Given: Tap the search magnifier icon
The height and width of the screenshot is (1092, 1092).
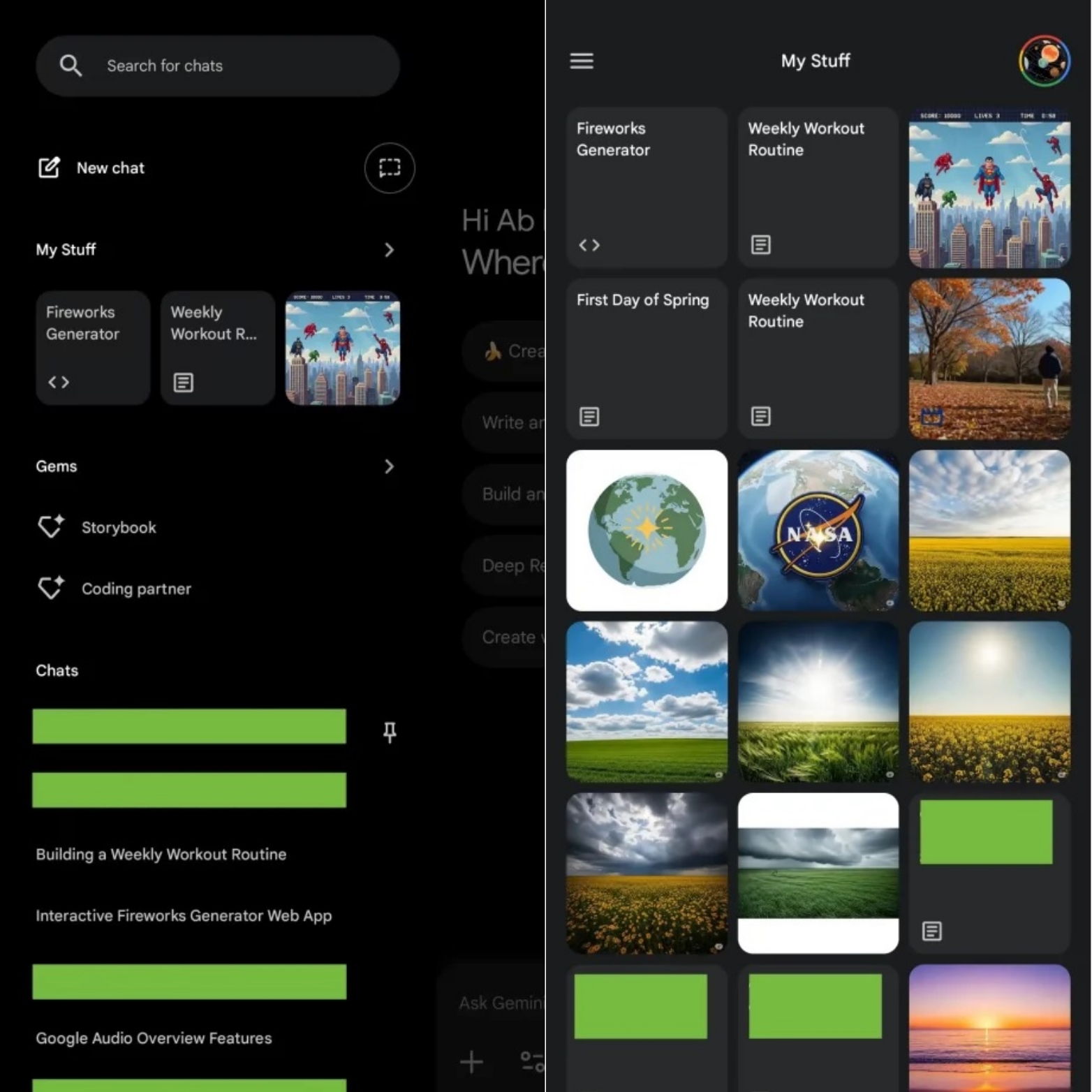Looking at the screenshot, I should tap(71, 66).
